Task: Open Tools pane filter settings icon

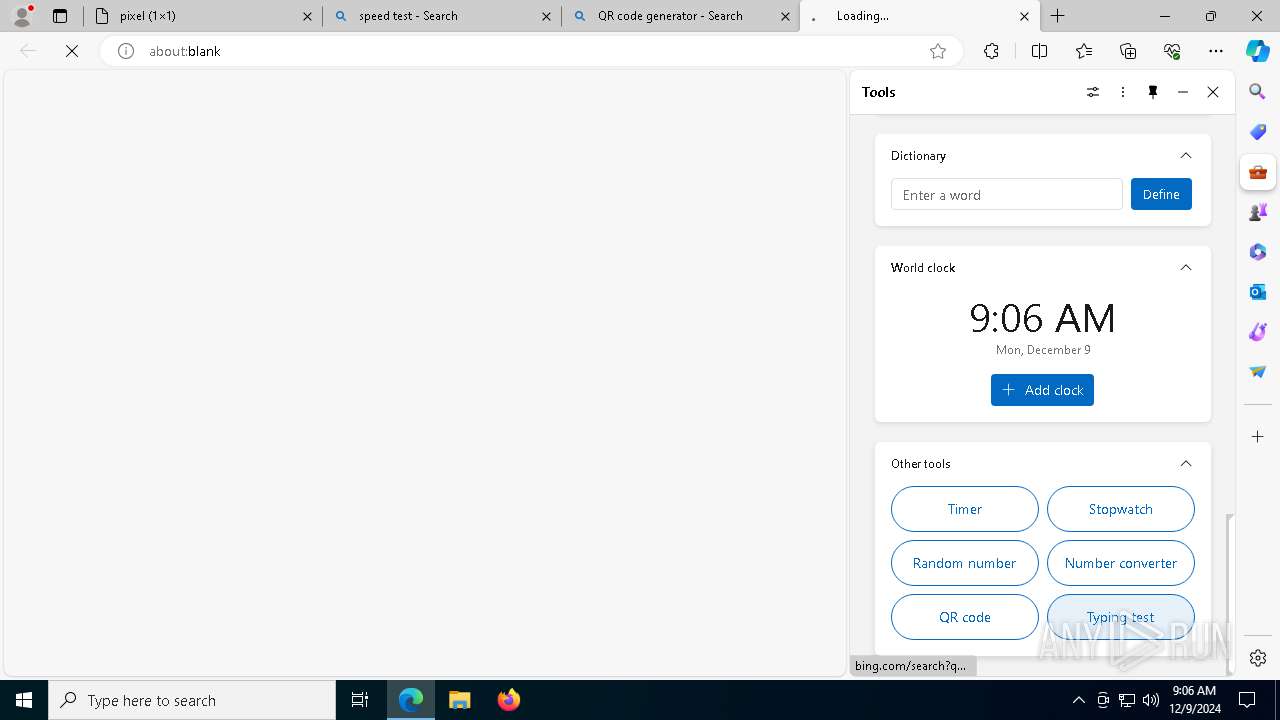Action: (x=1093, y=92)
